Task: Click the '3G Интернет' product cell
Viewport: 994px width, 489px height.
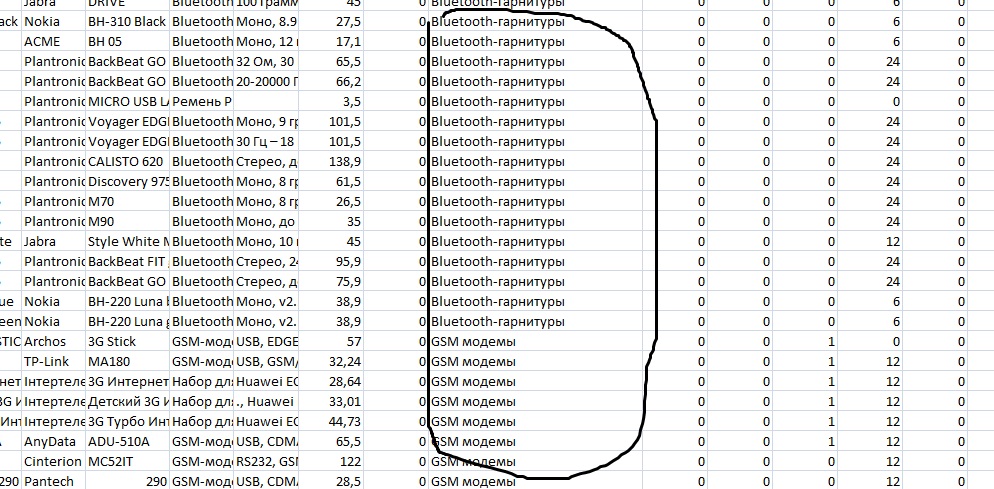Action: pos(127,382)
